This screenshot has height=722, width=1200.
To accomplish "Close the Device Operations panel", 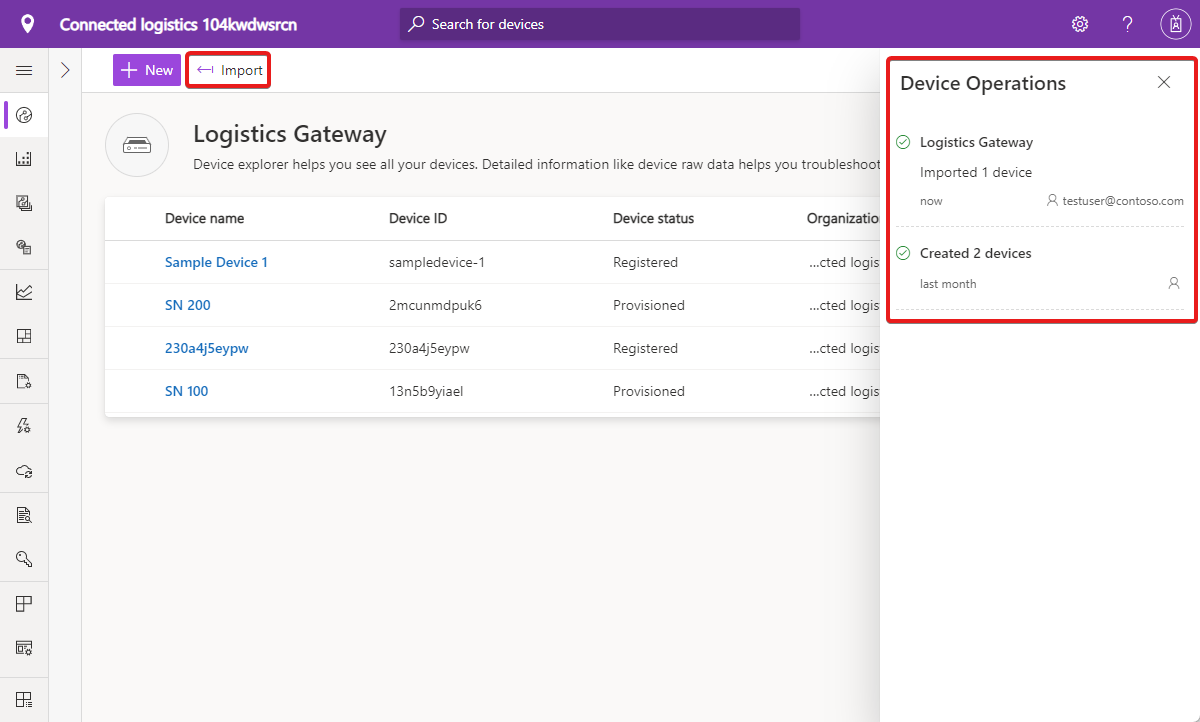I will pos(1164,83).
